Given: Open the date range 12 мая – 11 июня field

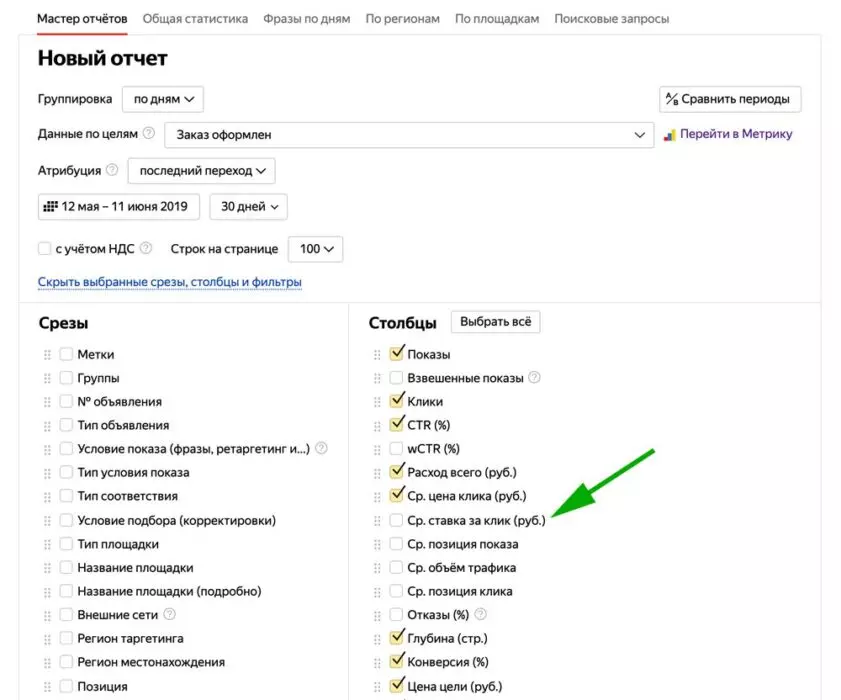Looking at the screenshot, I should click(119, 207).
